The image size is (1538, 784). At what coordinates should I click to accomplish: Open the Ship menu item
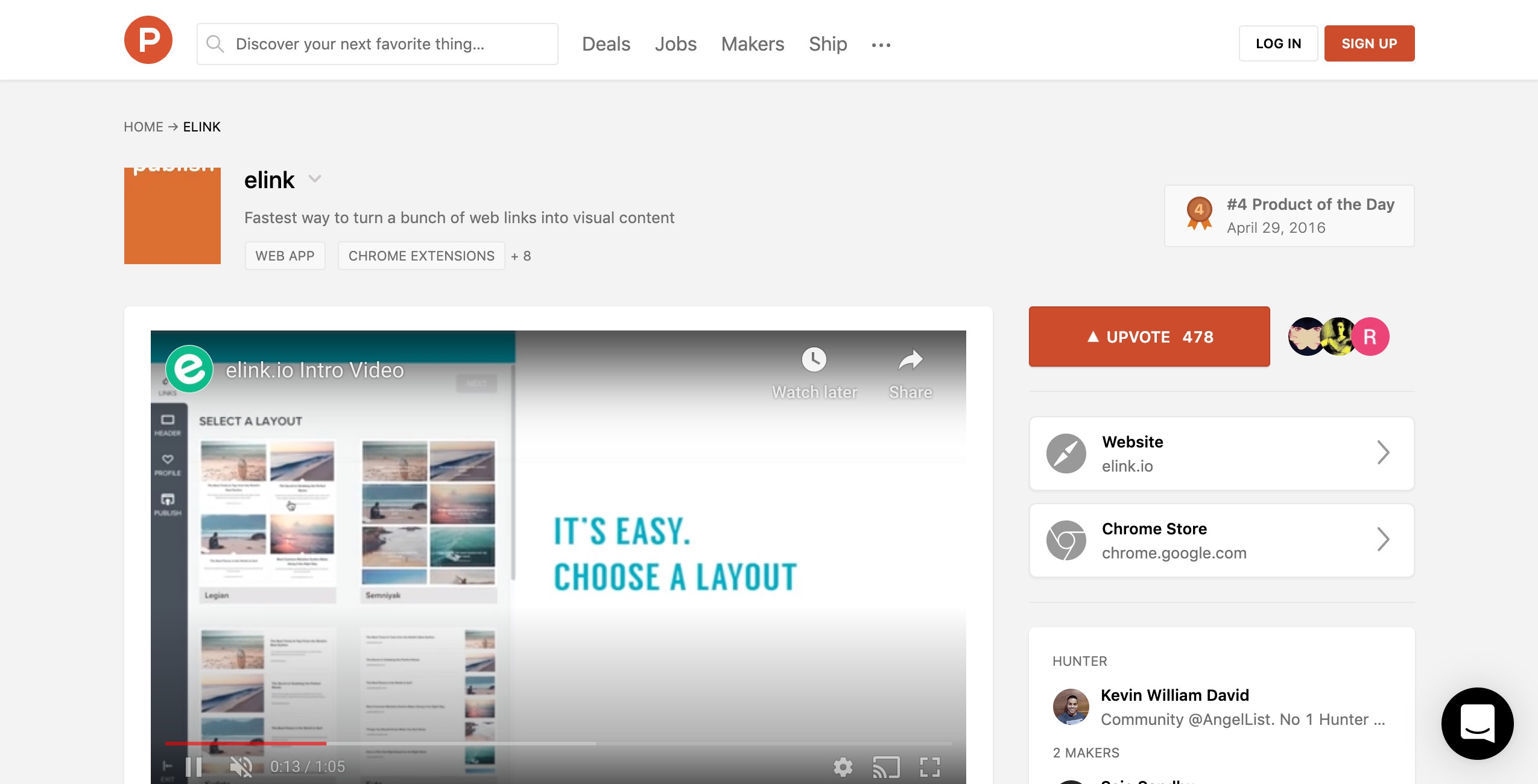click(828, 44)
